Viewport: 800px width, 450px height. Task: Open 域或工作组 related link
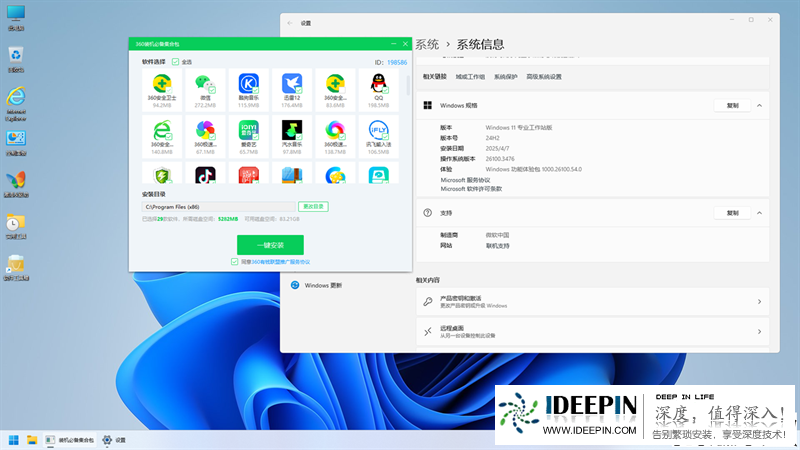point(470,77)
